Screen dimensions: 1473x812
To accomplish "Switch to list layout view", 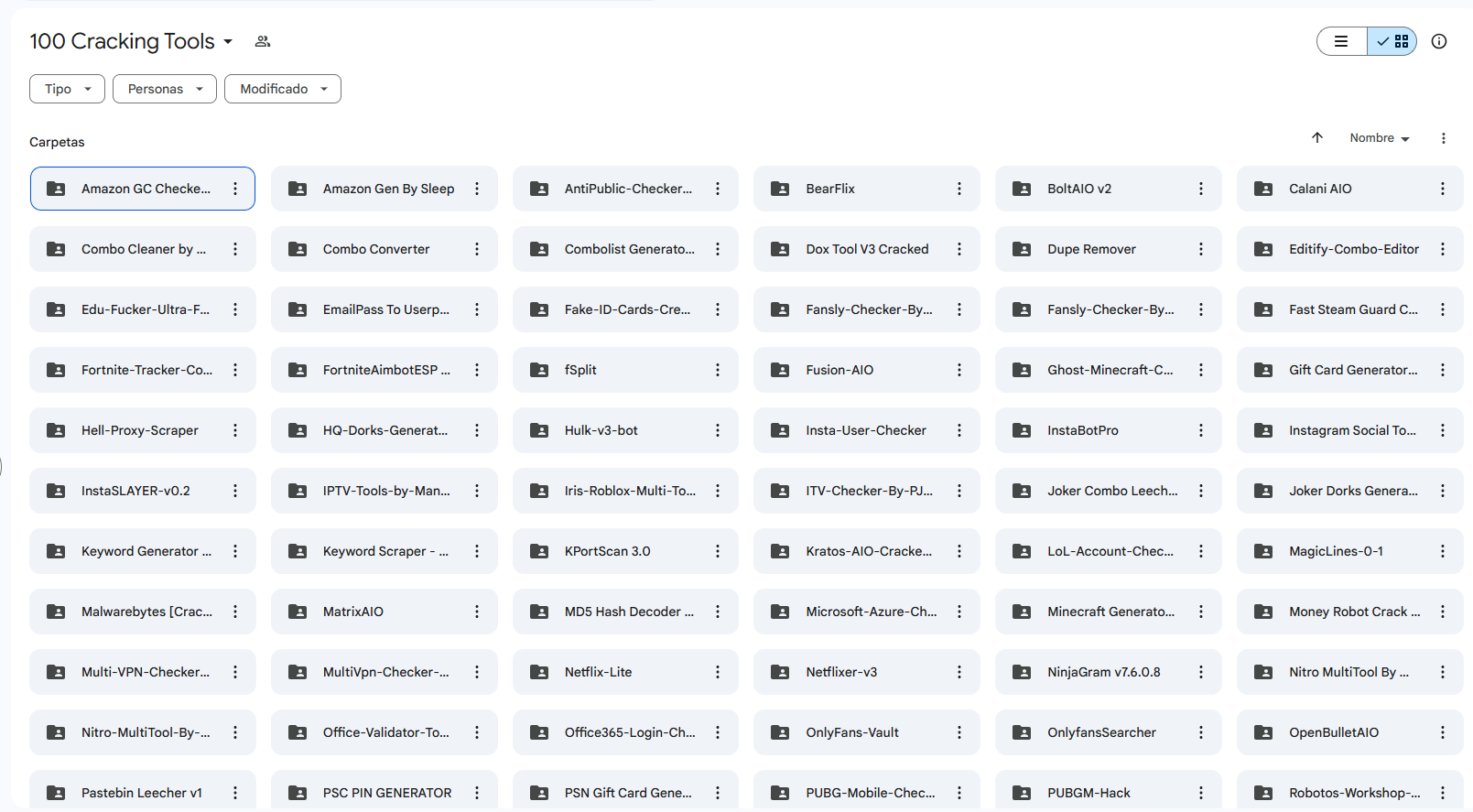I will tap(1342, 41).
